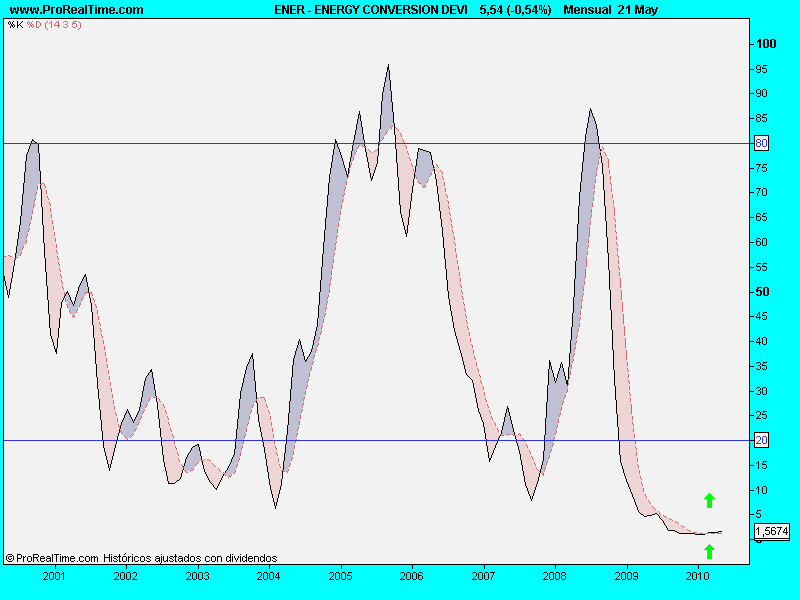Click the boxed 80 overbought level label
The height and width of the screenshot is (600, 800).
pos(761,143)
